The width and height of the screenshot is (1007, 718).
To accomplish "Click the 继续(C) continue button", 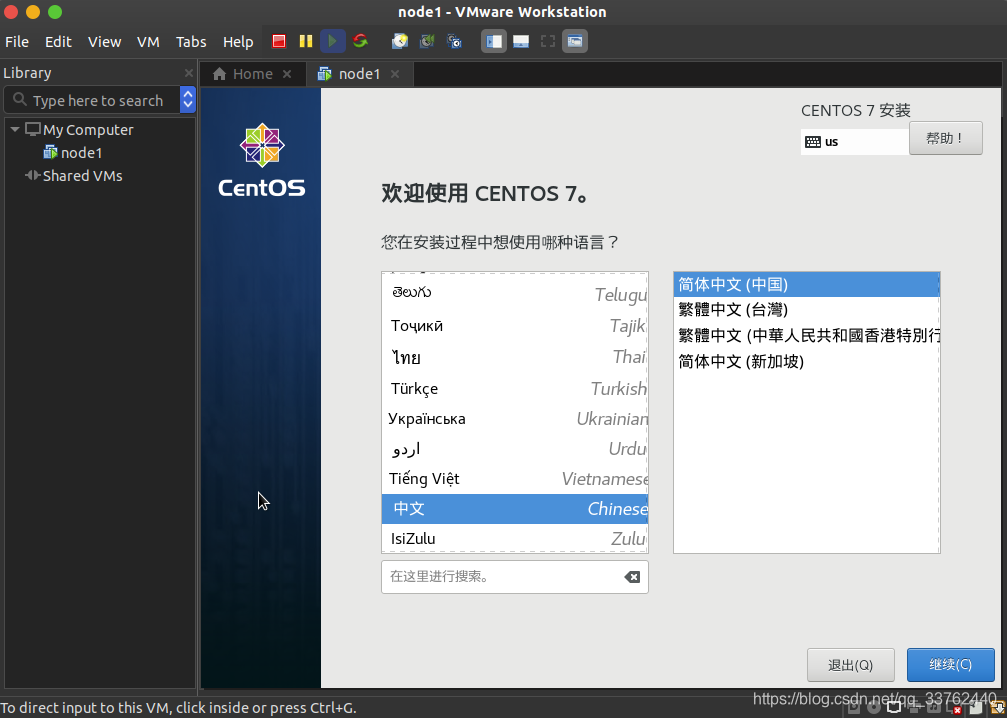I will coord(950,665).
